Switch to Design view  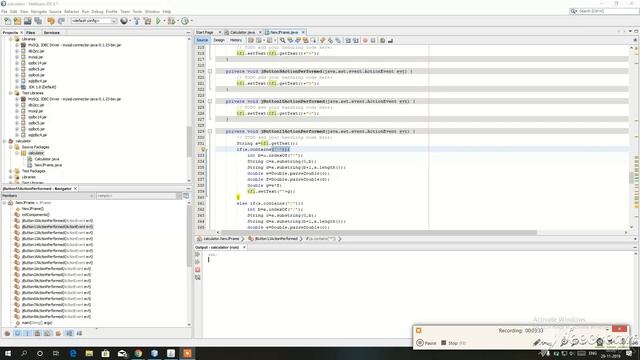[x=219, y=40]
